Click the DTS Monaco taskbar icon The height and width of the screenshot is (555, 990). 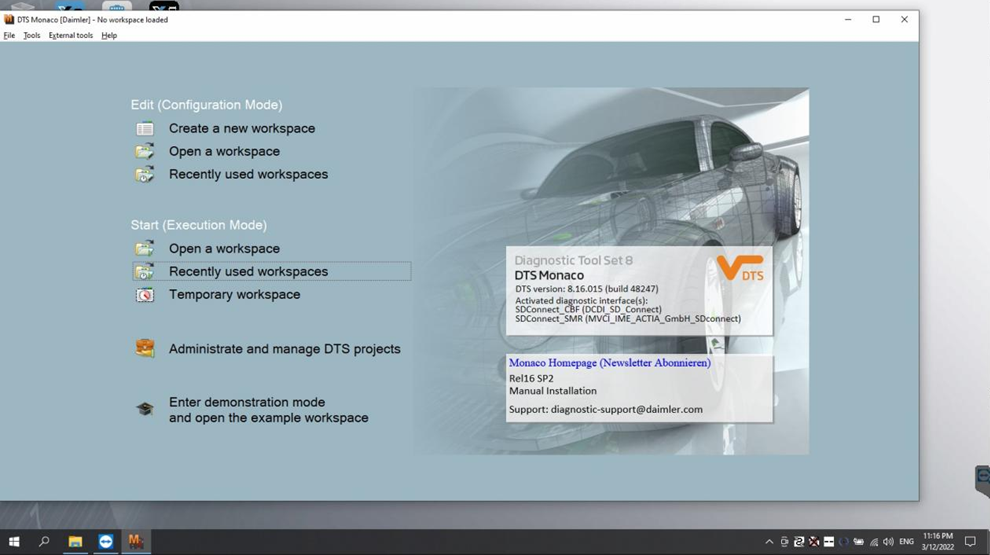[136, 542]
